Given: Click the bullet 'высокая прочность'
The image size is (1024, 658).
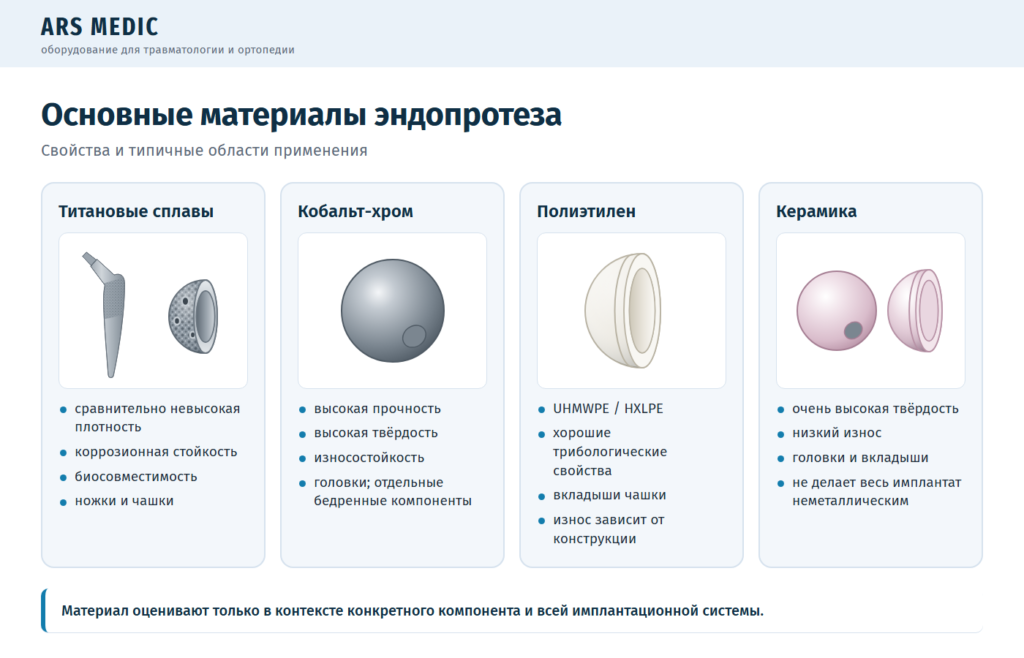Looking at the screenshot, I should click(x=377, y=409).
